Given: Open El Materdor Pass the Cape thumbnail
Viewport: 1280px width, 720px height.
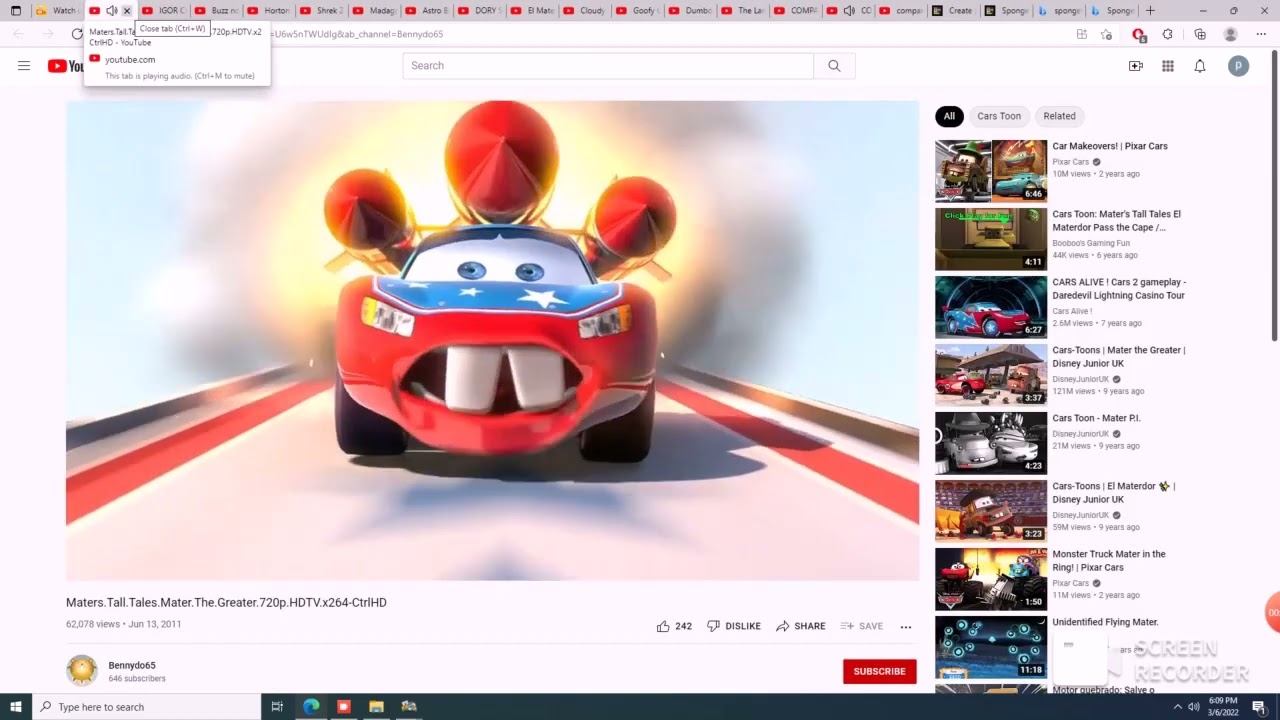Looking at the screenshot, I should pyautogui.click(x=991, y=239).
